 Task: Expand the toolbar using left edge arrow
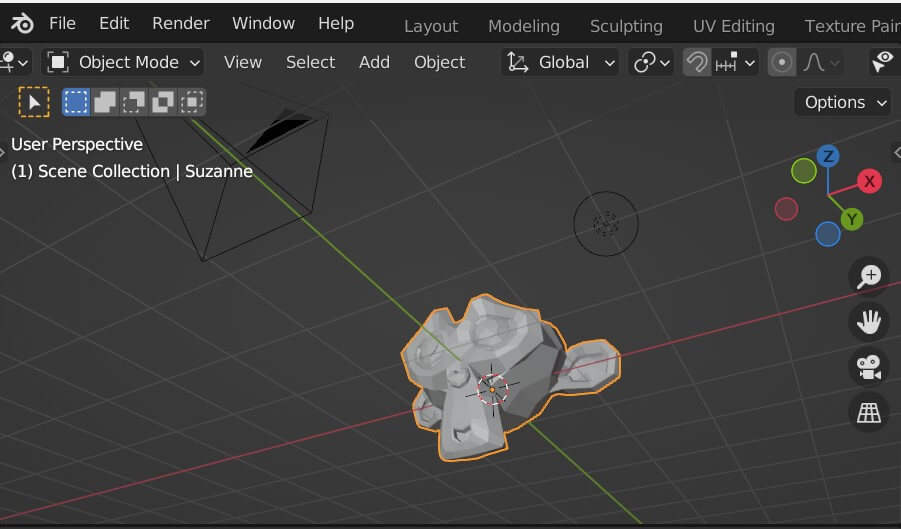click(3, 152)
